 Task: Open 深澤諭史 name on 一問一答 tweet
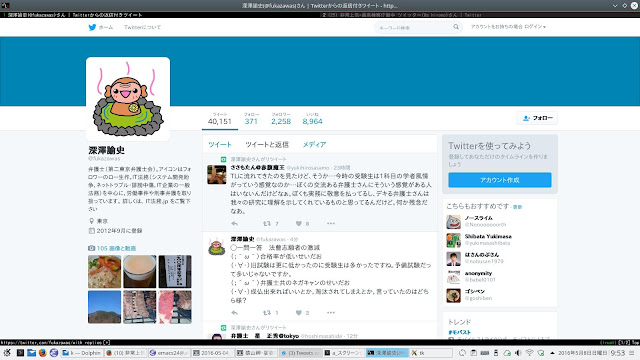click(x=242, y=239)
